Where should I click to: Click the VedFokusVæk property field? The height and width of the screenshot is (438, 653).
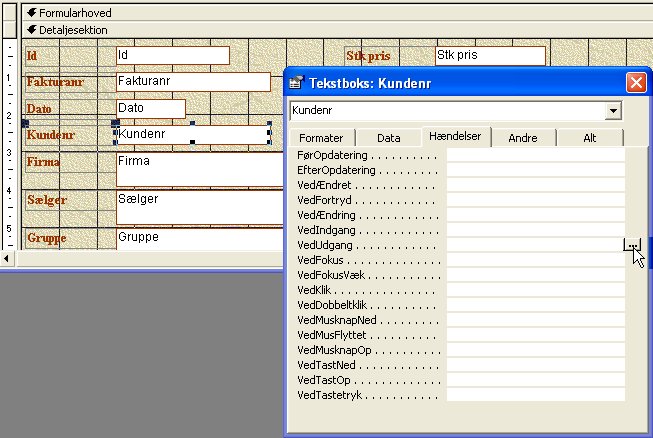pyautogui.click(x=536, y=275)
